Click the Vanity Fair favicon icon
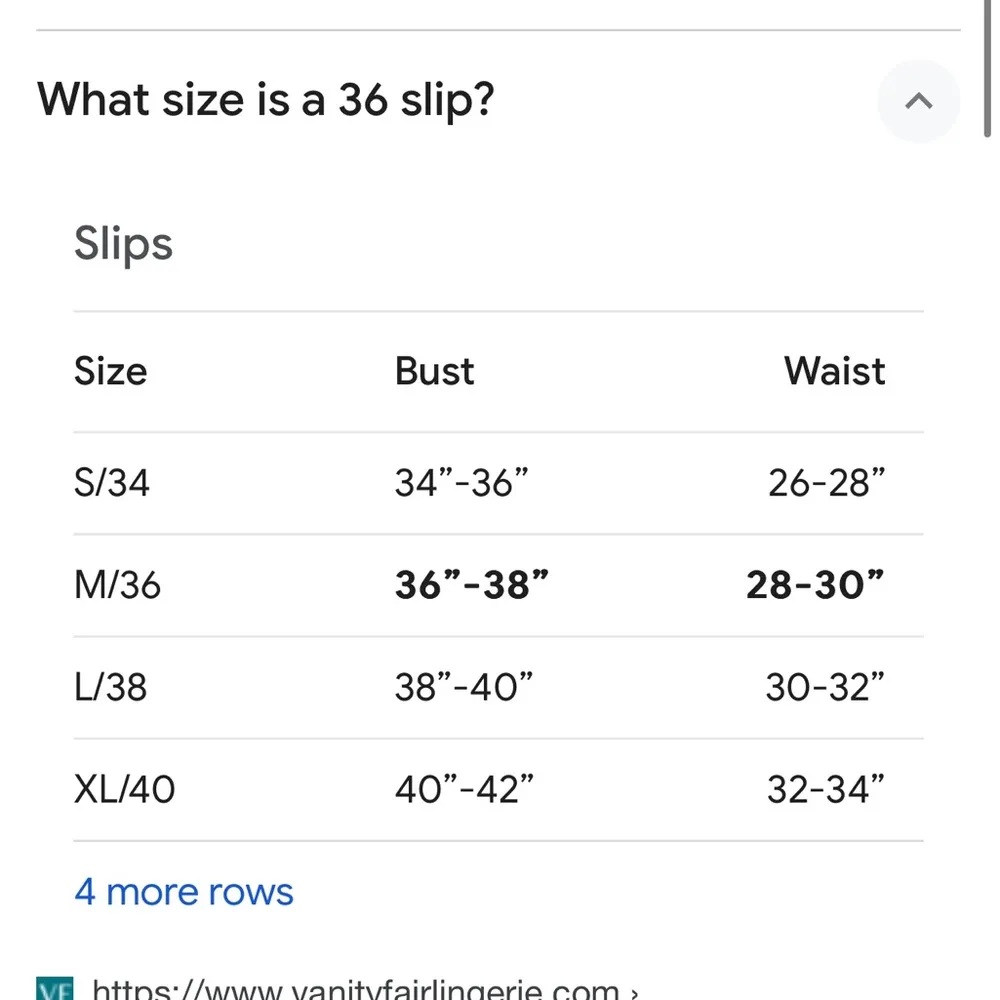 coord(54,990)
